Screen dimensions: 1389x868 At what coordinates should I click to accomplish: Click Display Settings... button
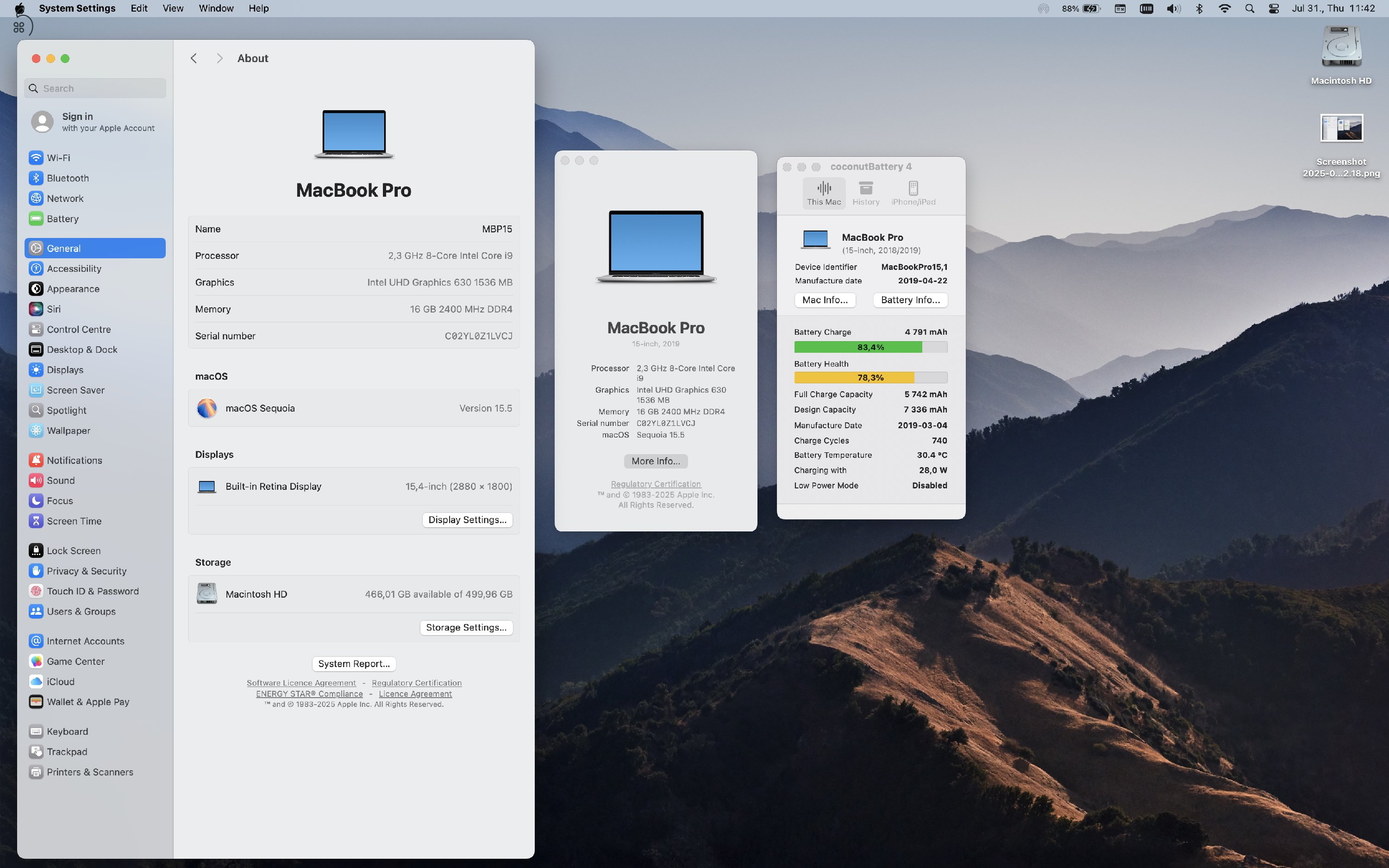click(x=467, y=519)
